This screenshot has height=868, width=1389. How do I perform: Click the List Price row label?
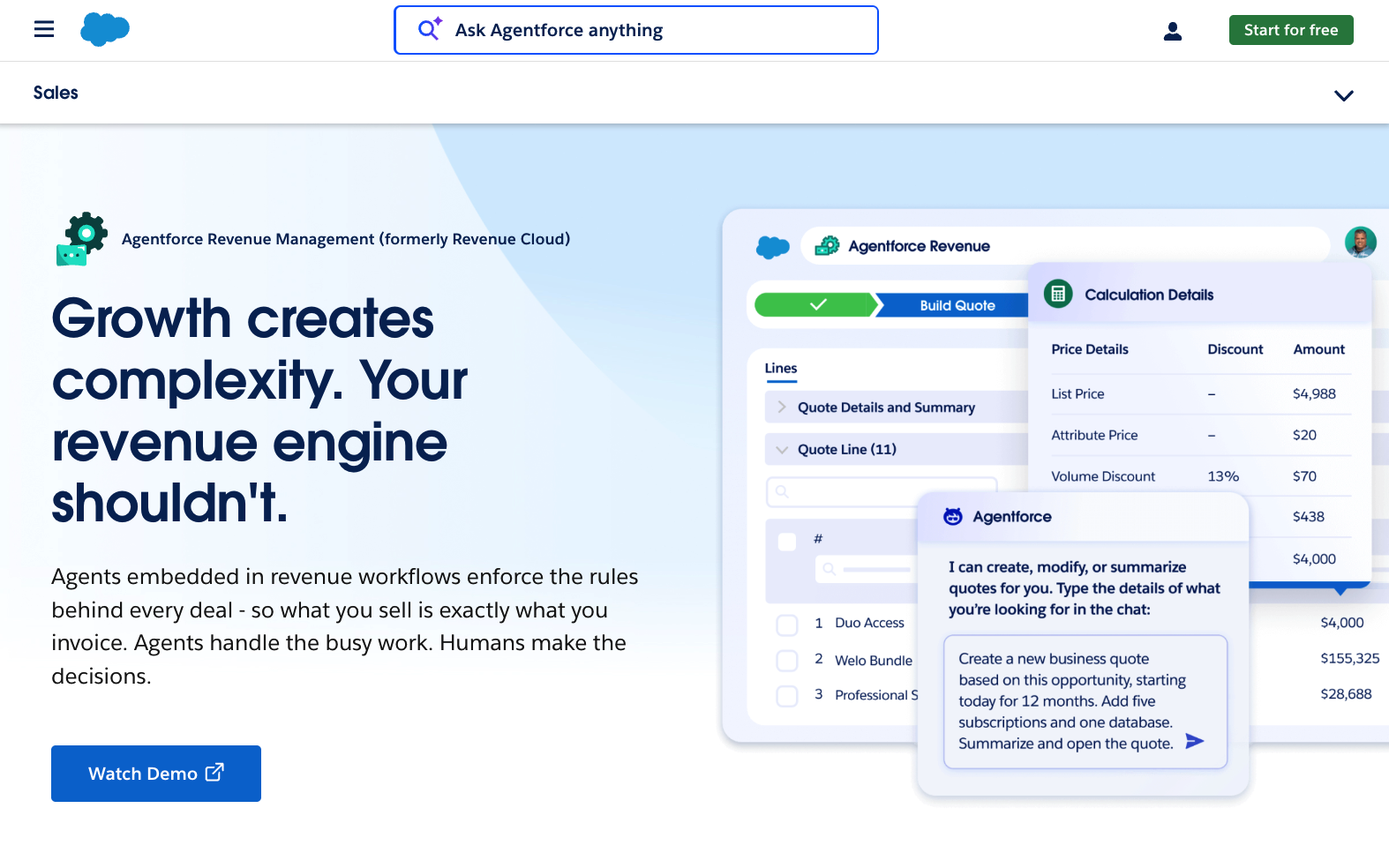(1077, 393)
